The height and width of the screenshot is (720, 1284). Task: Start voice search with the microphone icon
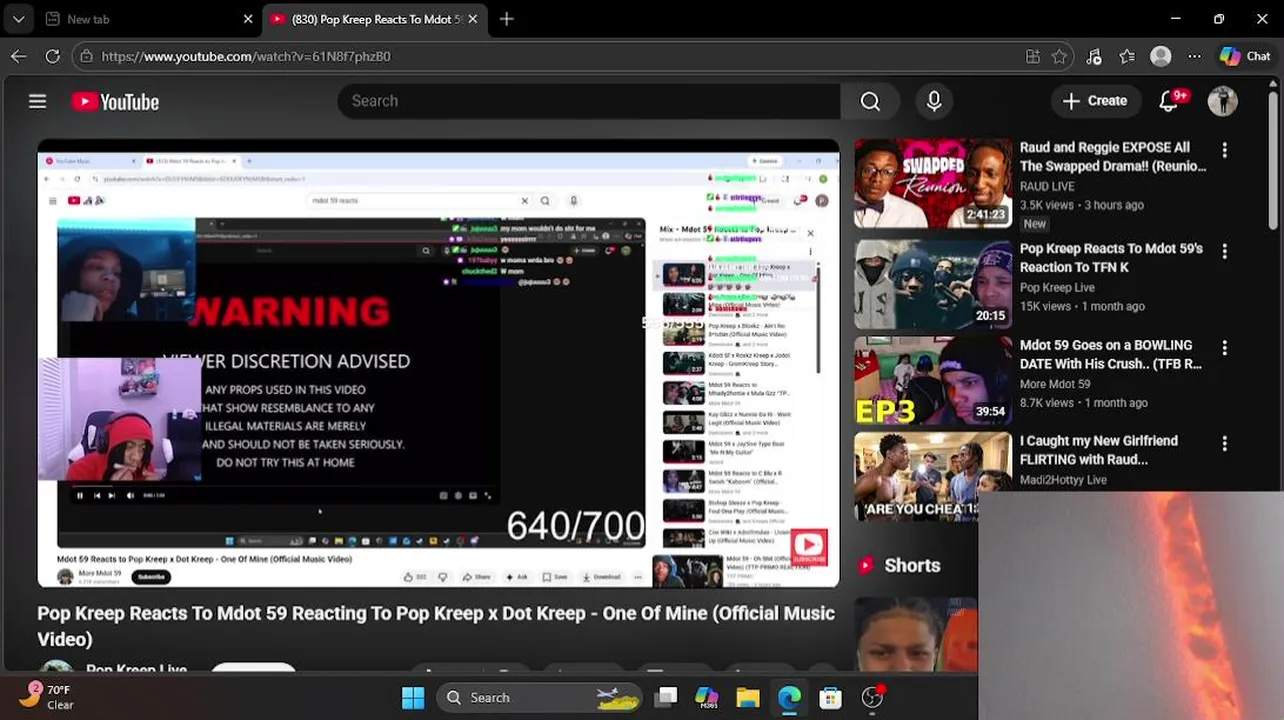pyautogui.click(x=934, y=101)
